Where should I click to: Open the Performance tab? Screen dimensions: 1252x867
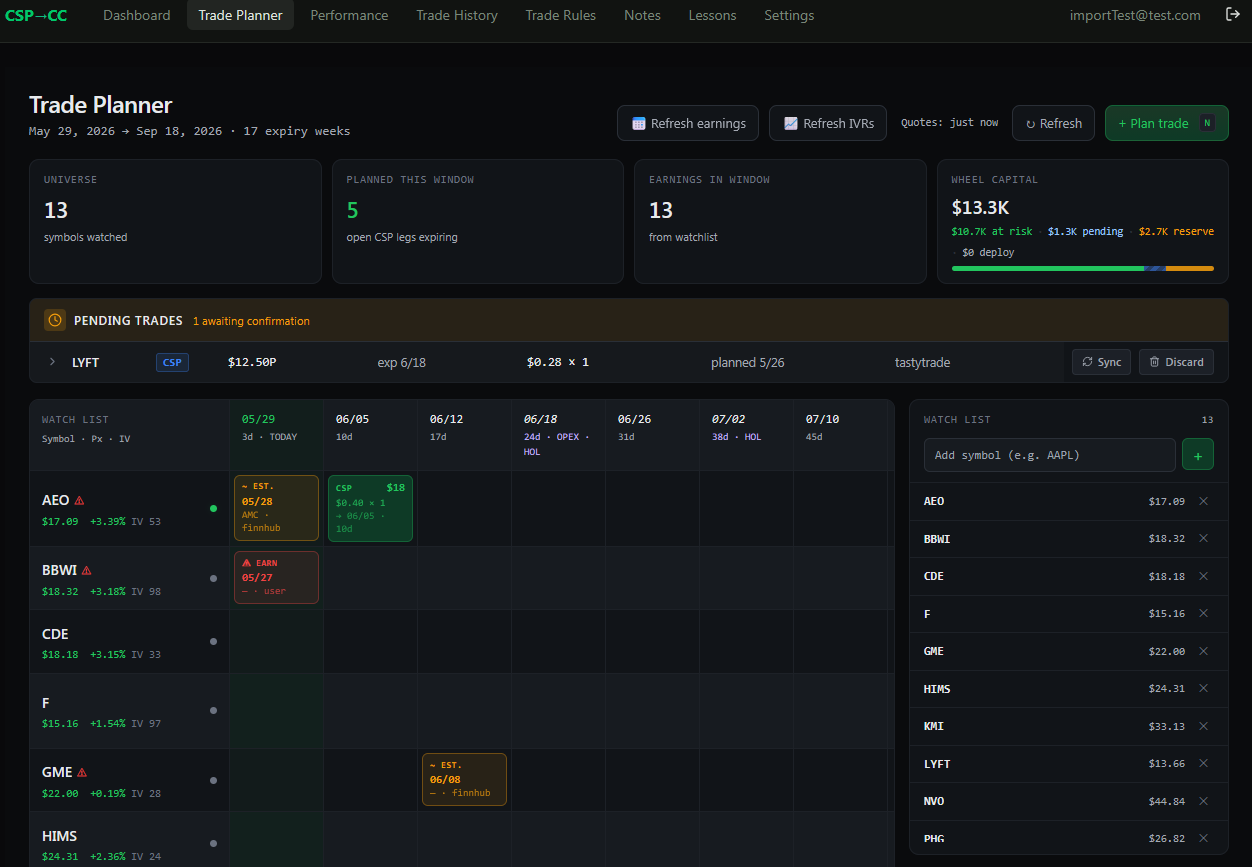pos(349,15)
